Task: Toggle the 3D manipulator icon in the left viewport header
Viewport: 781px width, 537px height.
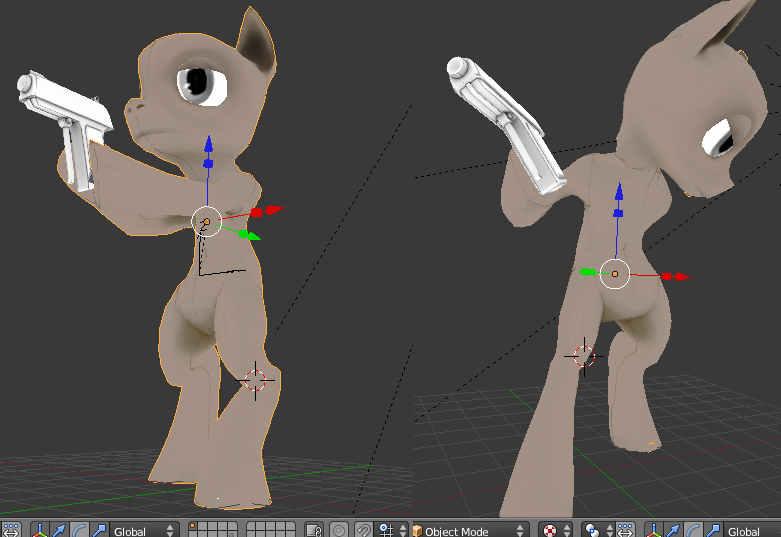Action: [x=40, y=530]
